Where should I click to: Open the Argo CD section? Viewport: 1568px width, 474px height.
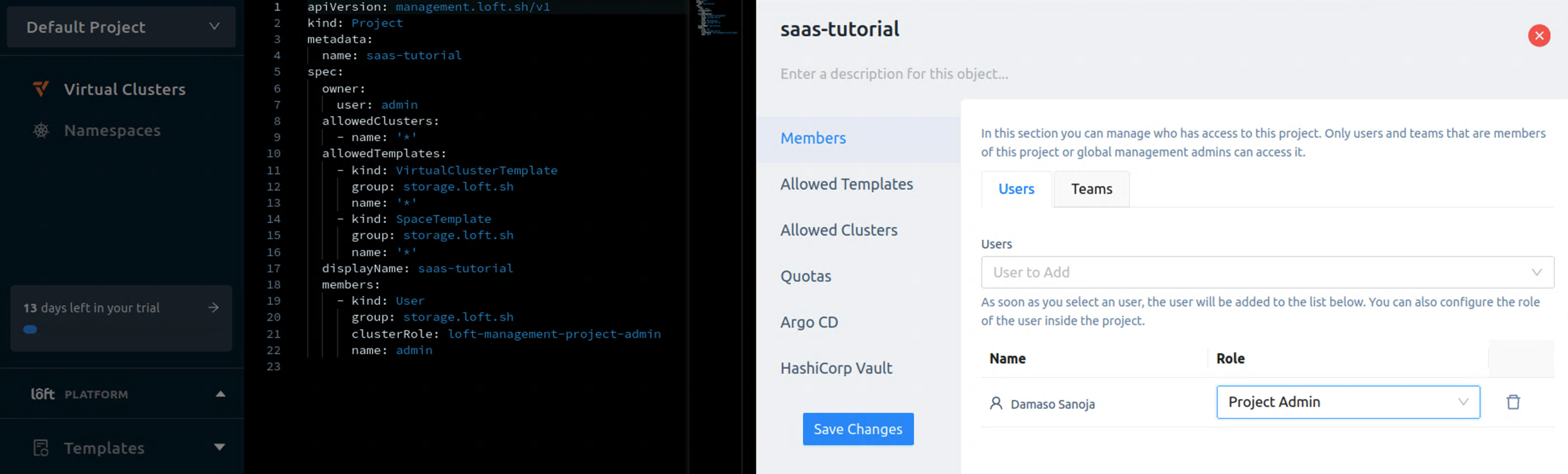coord(809,322)
